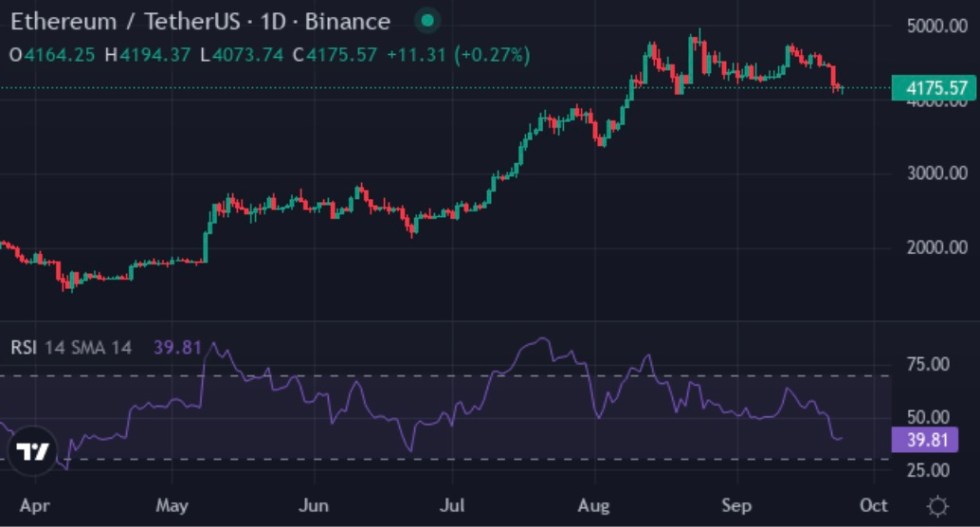Click the Aug label on time axis

[594, 505]
